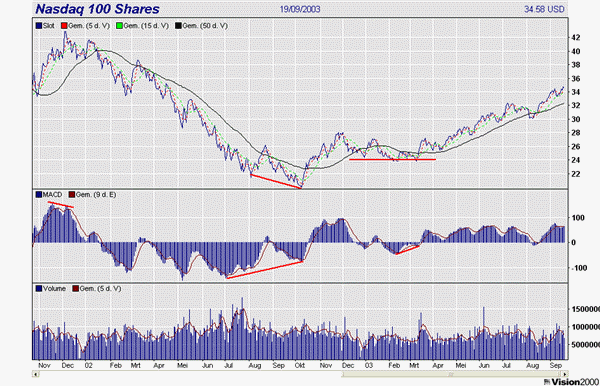Viewport: 600px width, 386px height.
Task: Click the 'Okt' month label on time axis
Action: (x=300, y=365)
